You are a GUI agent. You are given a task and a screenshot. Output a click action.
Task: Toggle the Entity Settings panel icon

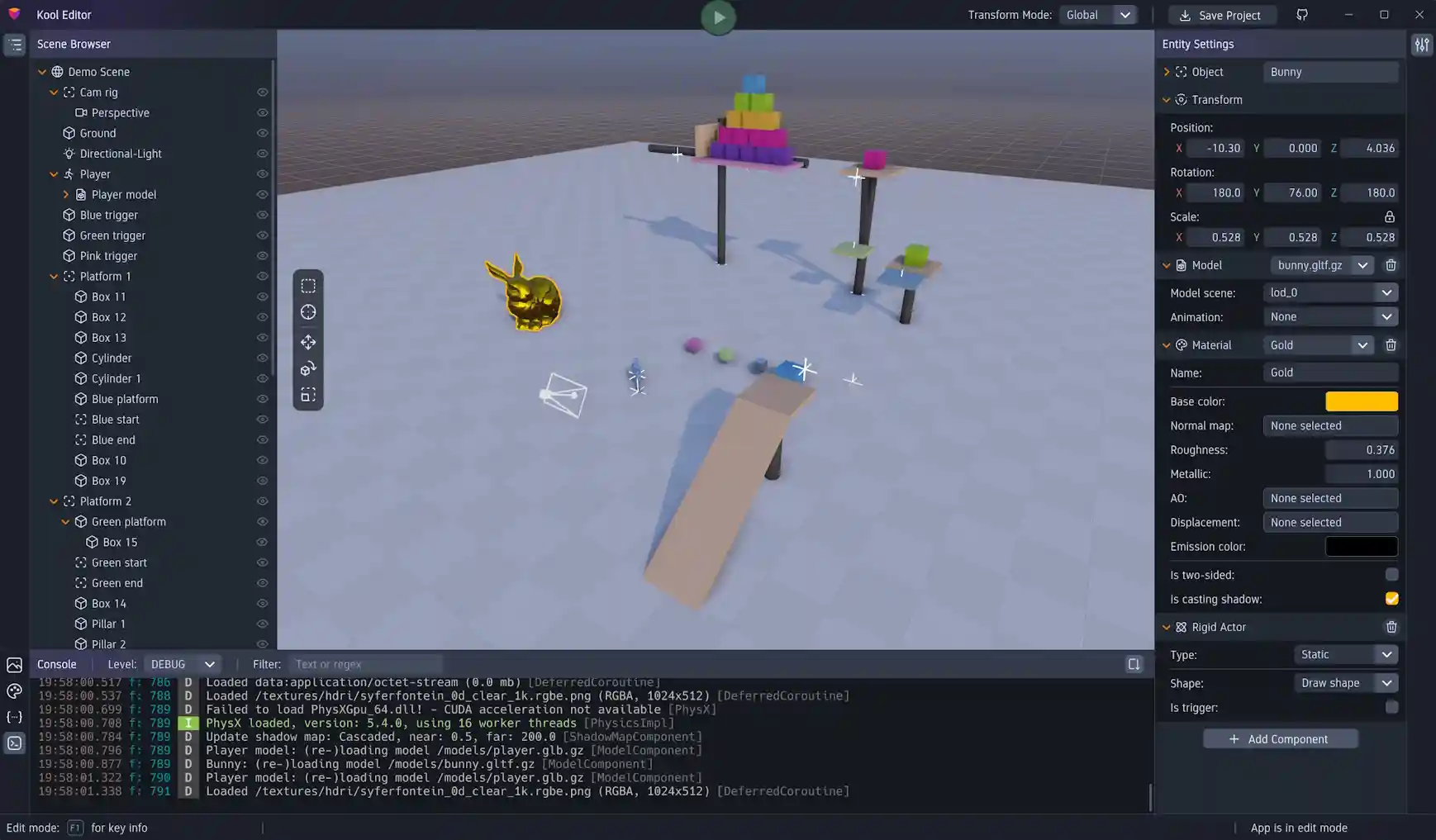[x=1421, y=45]
